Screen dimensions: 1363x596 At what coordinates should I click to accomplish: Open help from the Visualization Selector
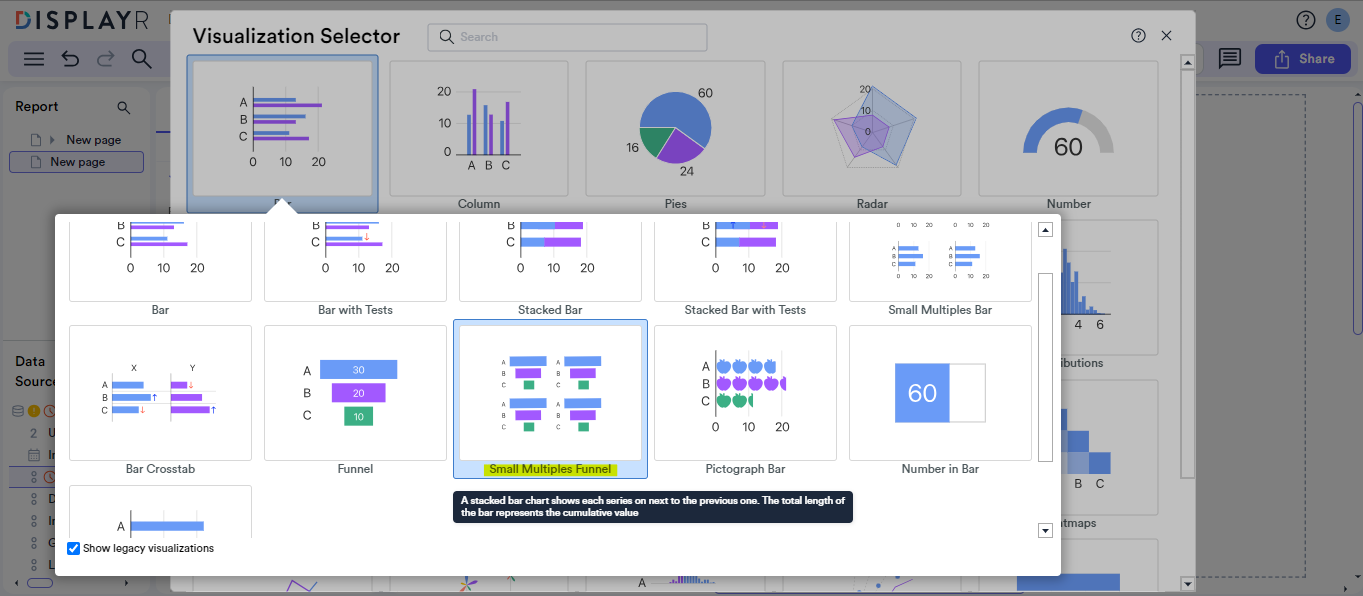(x=1138, y=35)
